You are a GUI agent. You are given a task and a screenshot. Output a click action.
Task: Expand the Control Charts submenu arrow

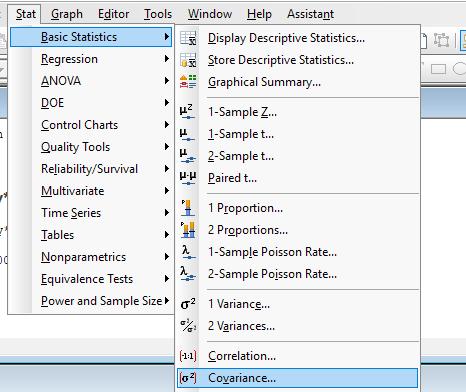[x=167, y=125]
